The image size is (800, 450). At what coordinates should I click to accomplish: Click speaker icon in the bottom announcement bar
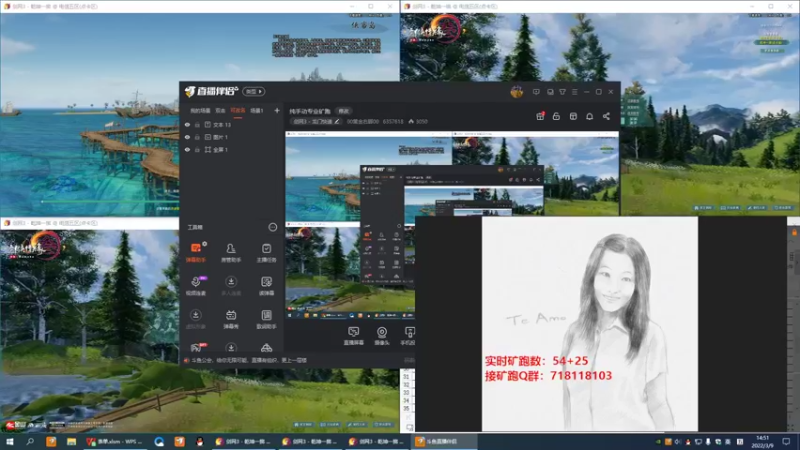pos(186,360)
